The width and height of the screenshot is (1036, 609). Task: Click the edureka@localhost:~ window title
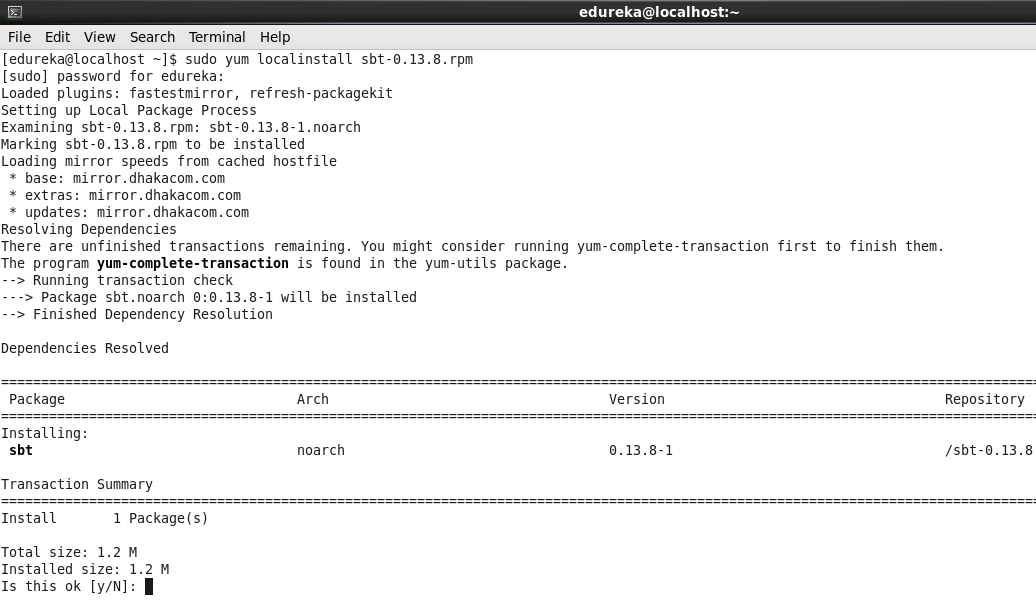tap(658, 12)
